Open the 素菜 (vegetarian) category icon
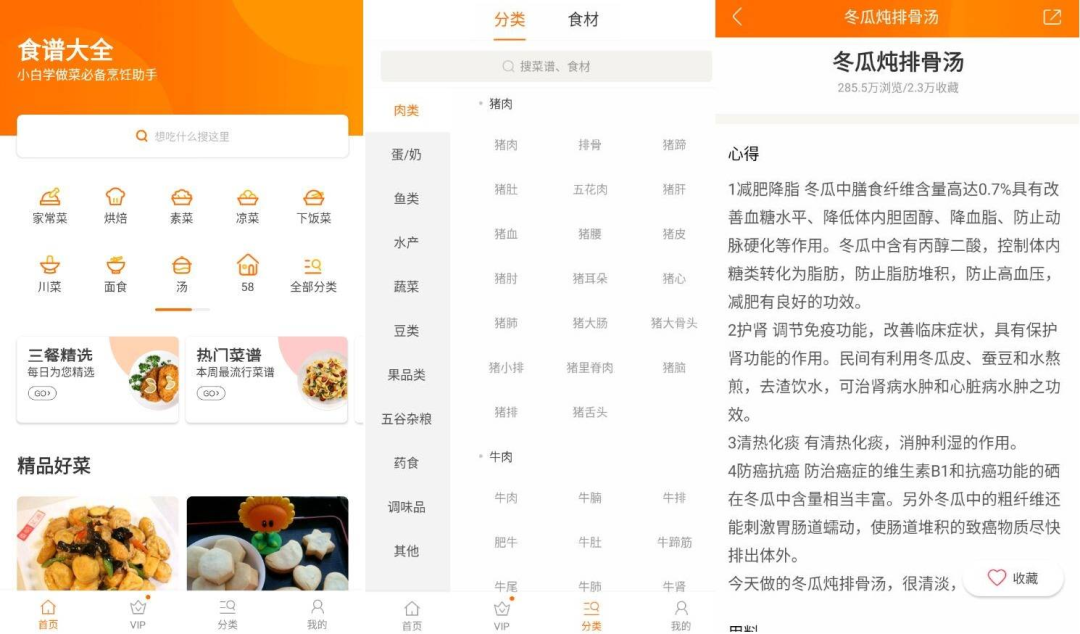Viewport: 1080px width, 634px height. pos(181,206)
